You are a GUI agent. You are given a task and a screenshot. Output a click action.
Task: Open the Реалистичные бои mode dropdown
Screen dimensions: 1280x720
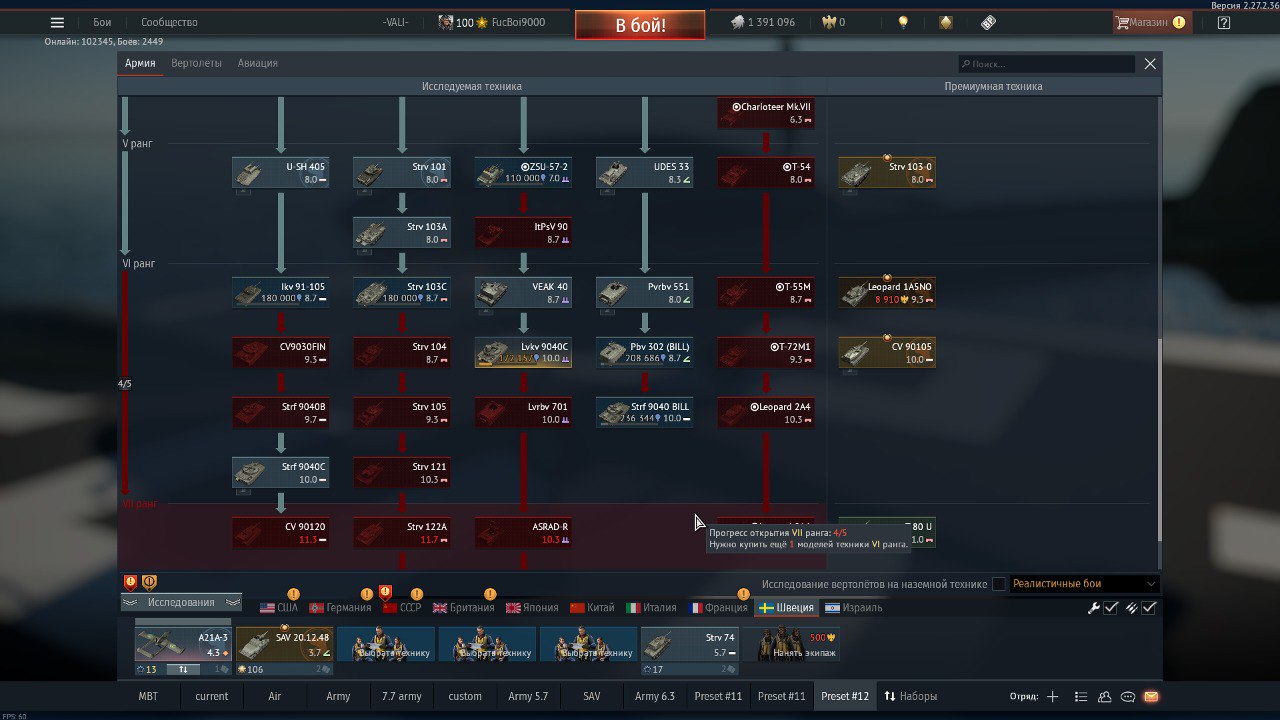[x=1084, y=584]
